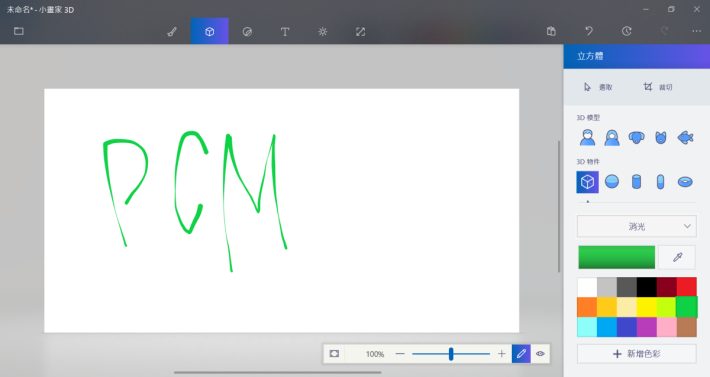
Task: Select the fish 3D model
Action: pos(685,138)
